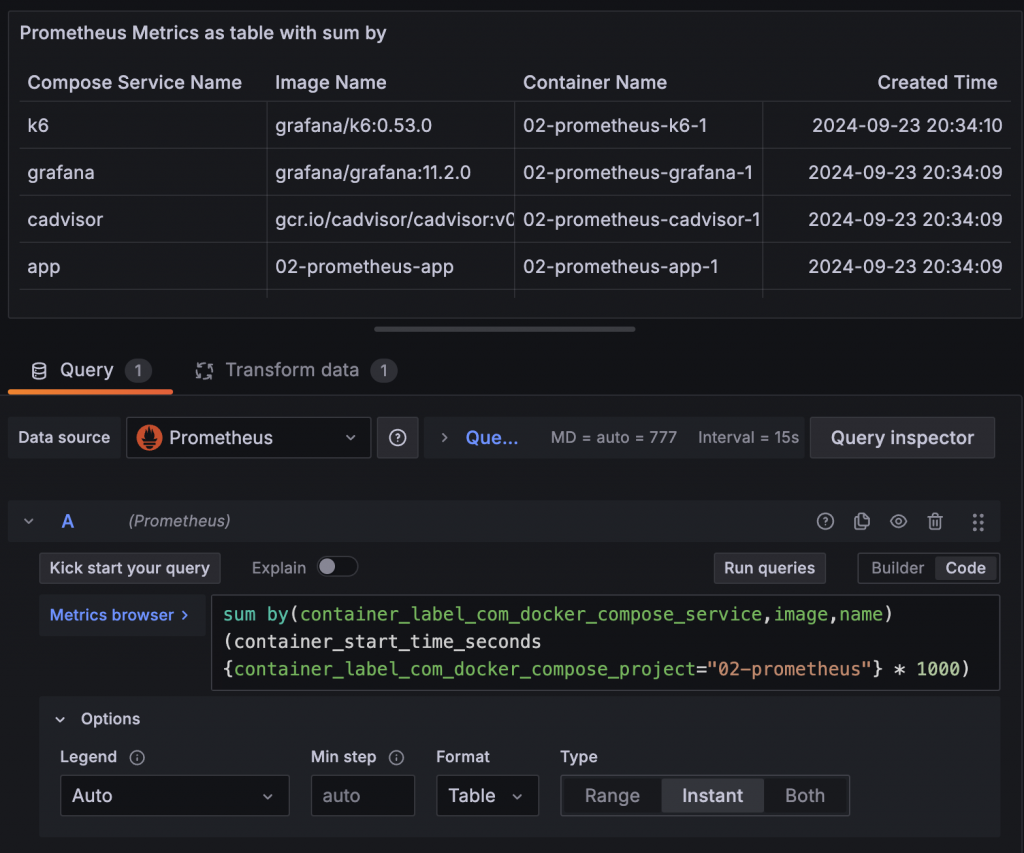Click the data source help icon
This screenshot has width=1024, height=853.
[x=398, y=438]
